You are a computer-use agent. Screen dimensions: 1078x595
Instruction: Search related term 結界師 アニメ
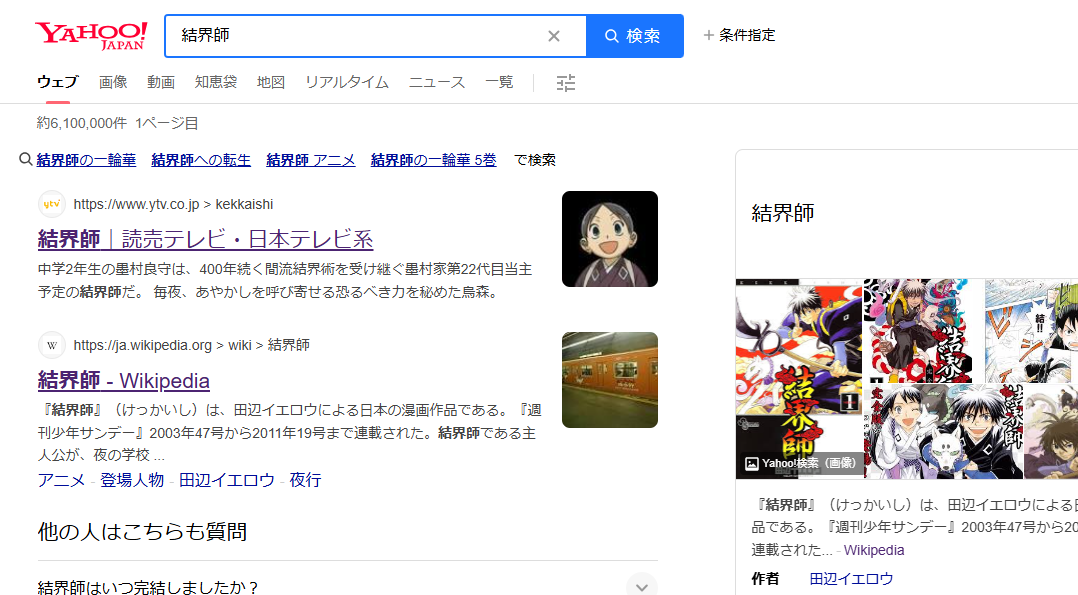311,160
